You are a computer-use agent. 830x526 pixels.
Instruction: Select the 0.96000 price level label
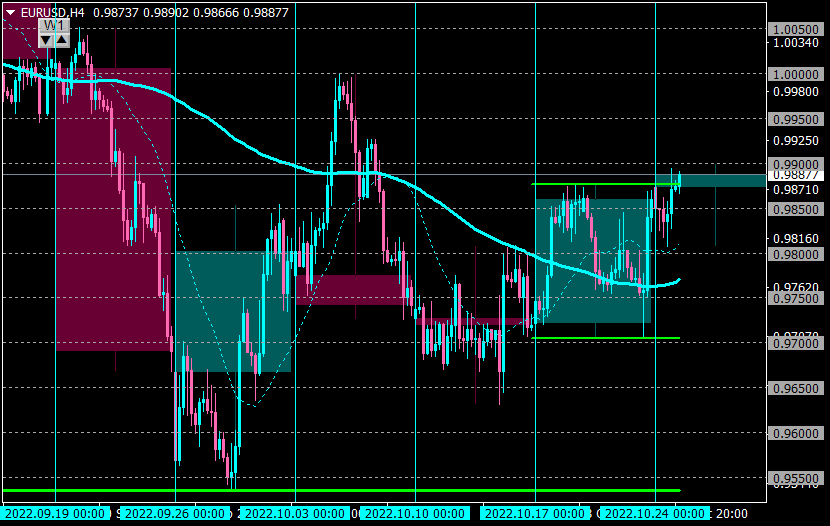click(x=796, y=433)
